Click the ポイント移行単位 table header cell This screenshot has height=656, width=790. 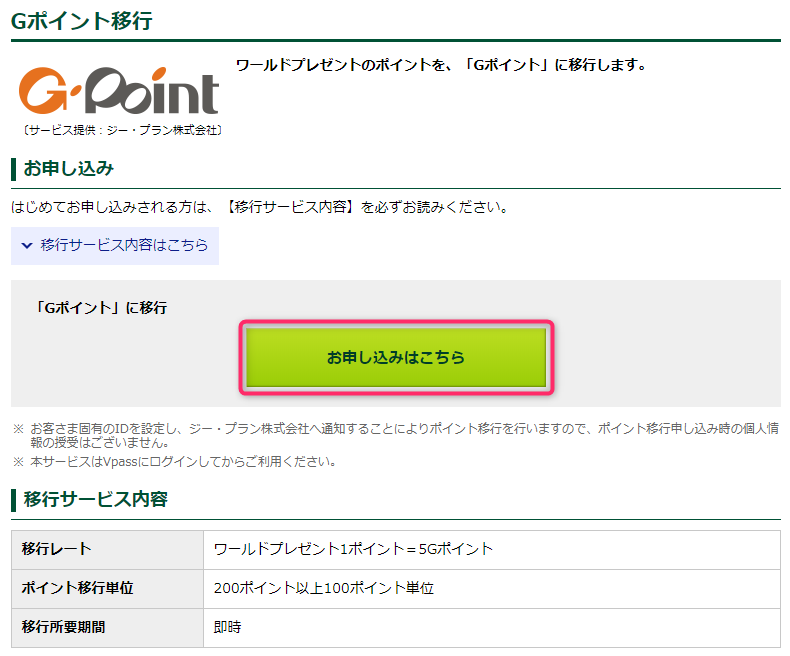click(x=107, y=589)
